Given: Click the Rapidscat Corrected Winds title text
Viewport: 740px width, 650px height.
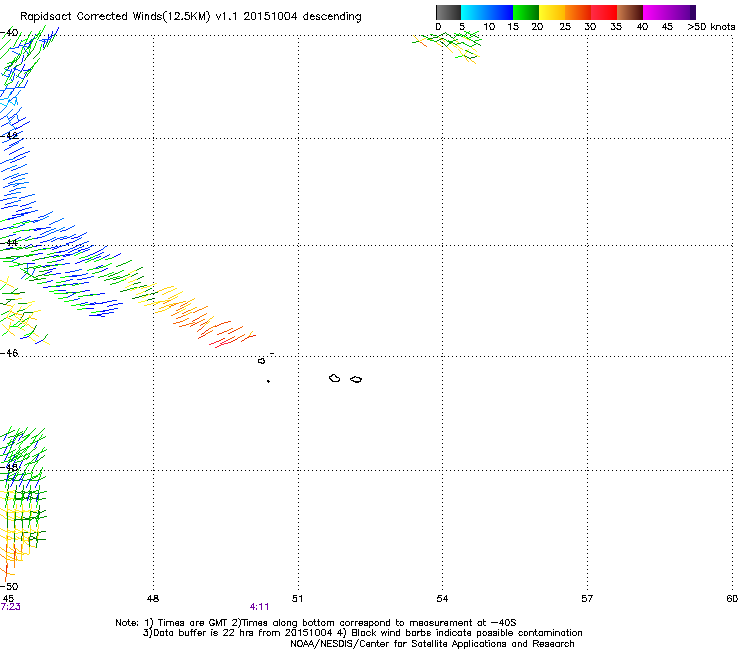Looking at the screenshot, I should coord(191,16).
